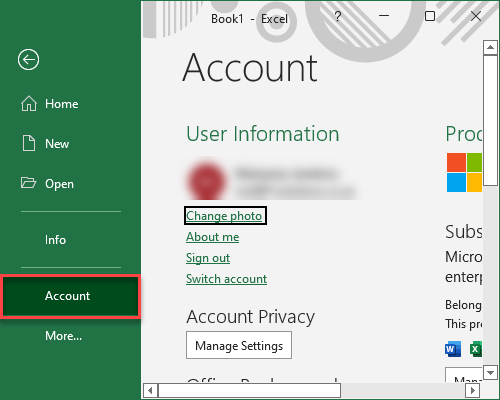The image size is (500, 400).
Task: Click the Microsoft four-color logo
Action: tap(464, 172)
